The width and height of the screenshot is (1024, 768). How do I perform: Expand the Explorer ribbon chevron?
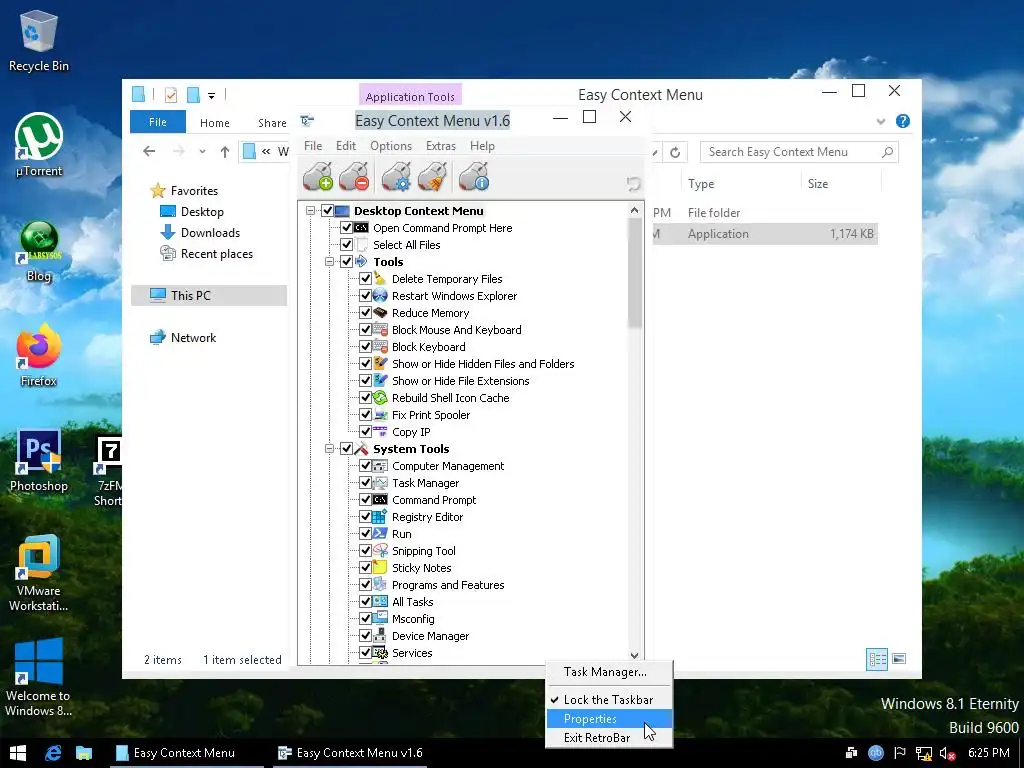881,121
